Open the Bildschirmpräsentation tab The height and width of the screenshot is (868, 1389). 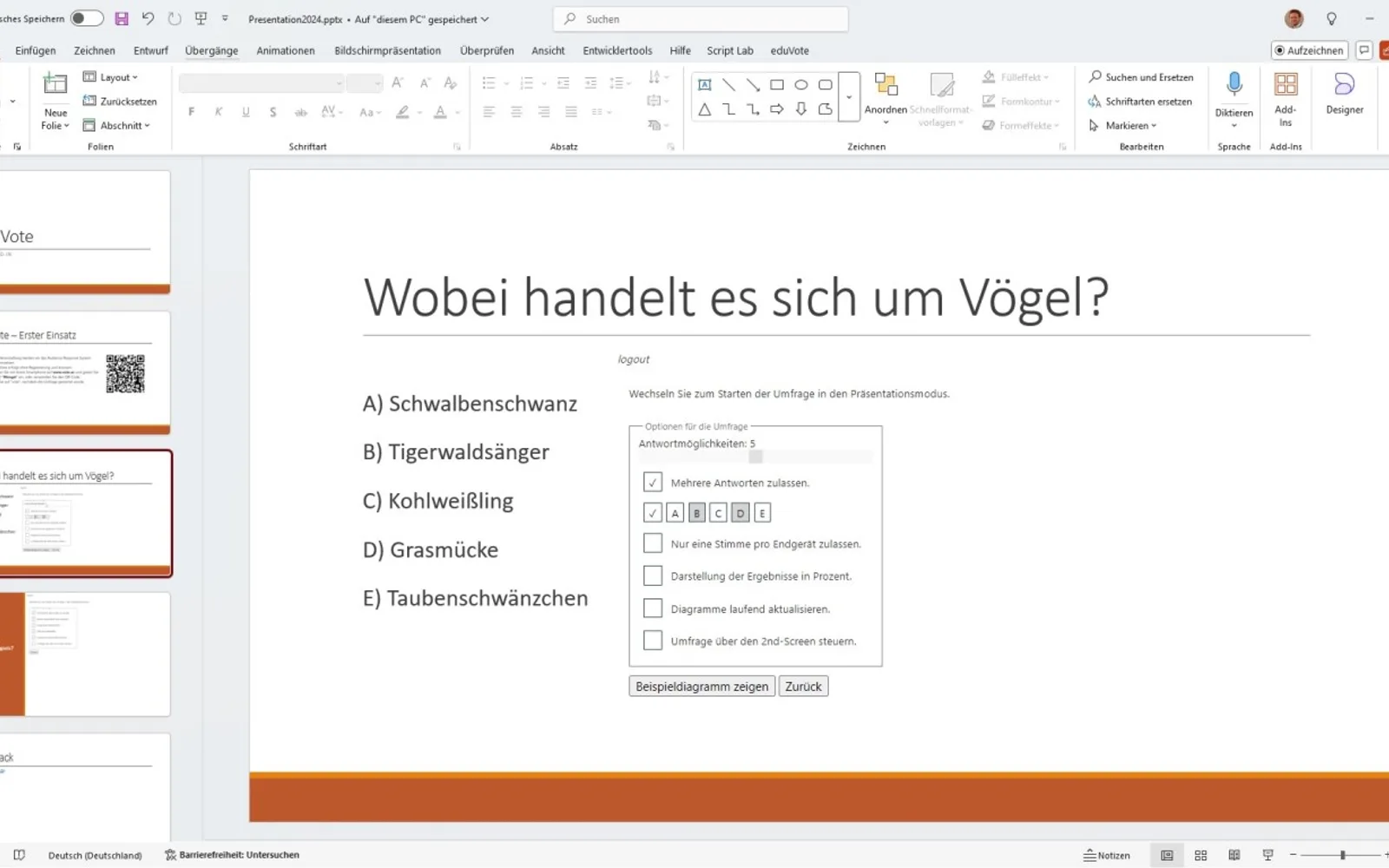click(x=387, y=50)
